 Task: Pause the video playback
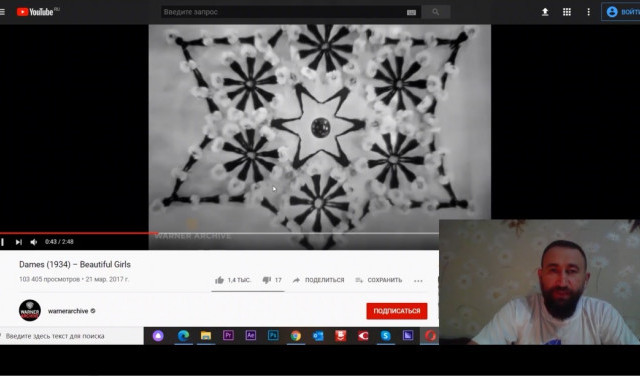[2, 242]
